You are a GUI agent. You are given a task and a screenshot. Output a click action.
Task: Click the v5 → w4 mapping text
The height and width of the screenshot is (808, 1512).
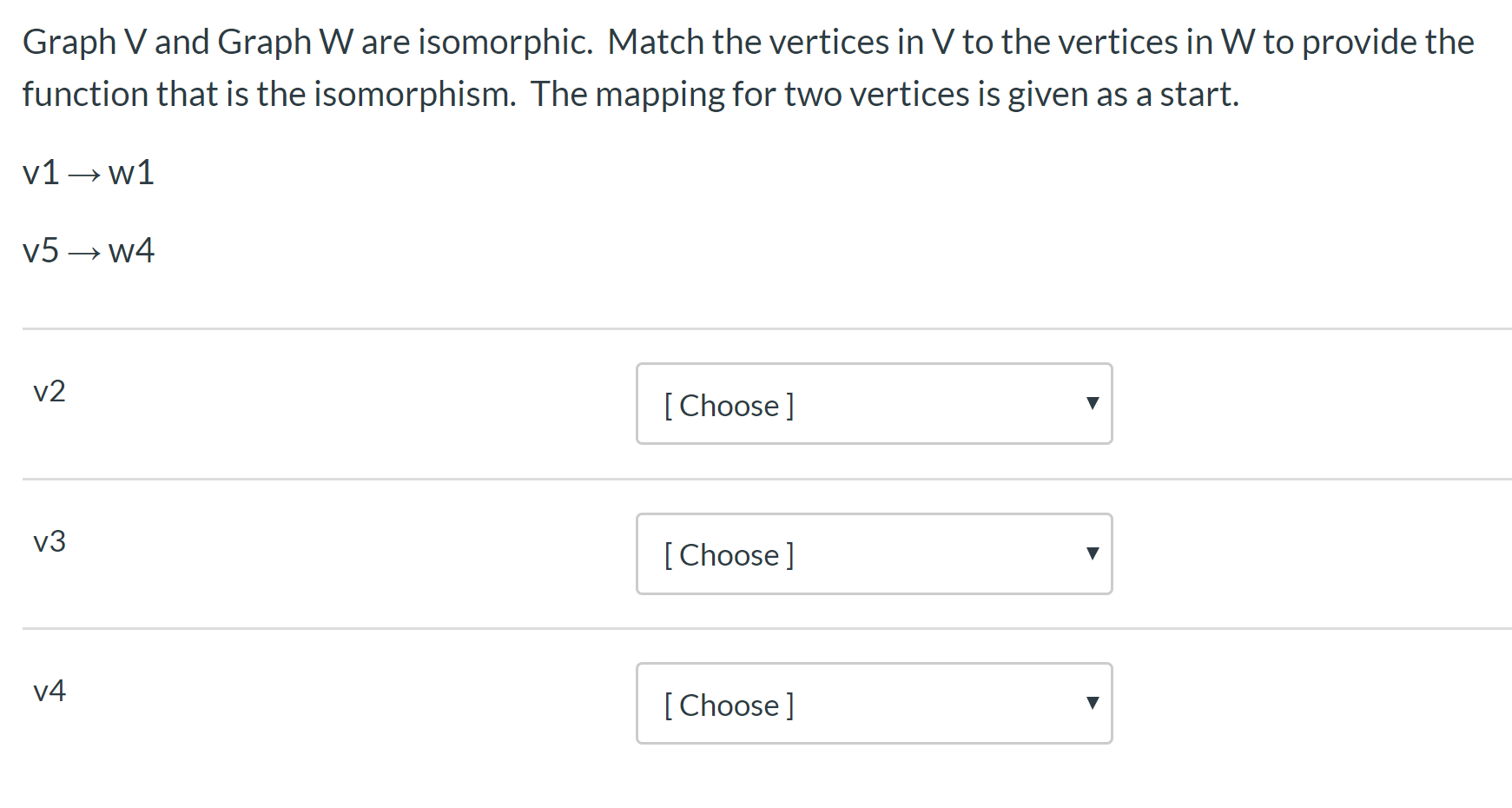click(89, 250)
